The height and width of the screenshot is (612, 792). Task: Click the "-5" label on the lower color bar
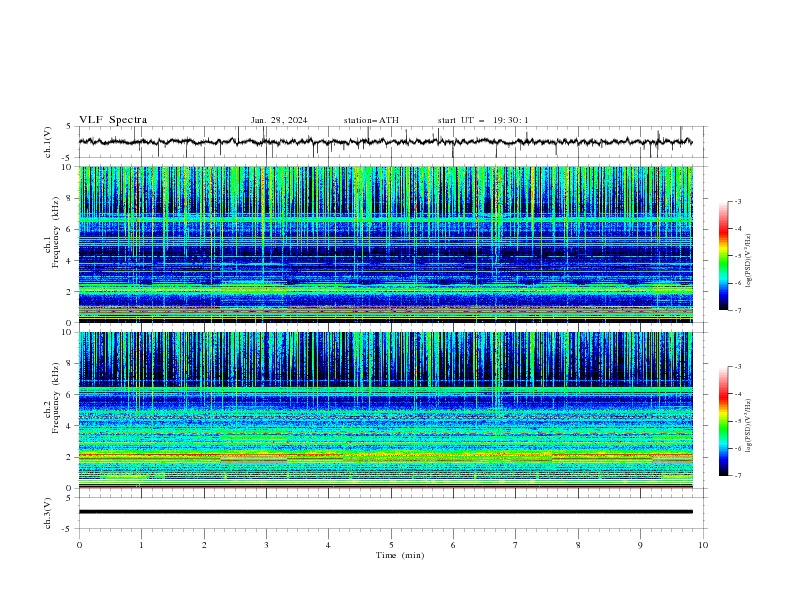pyautogui.click(x=737, y=421)
